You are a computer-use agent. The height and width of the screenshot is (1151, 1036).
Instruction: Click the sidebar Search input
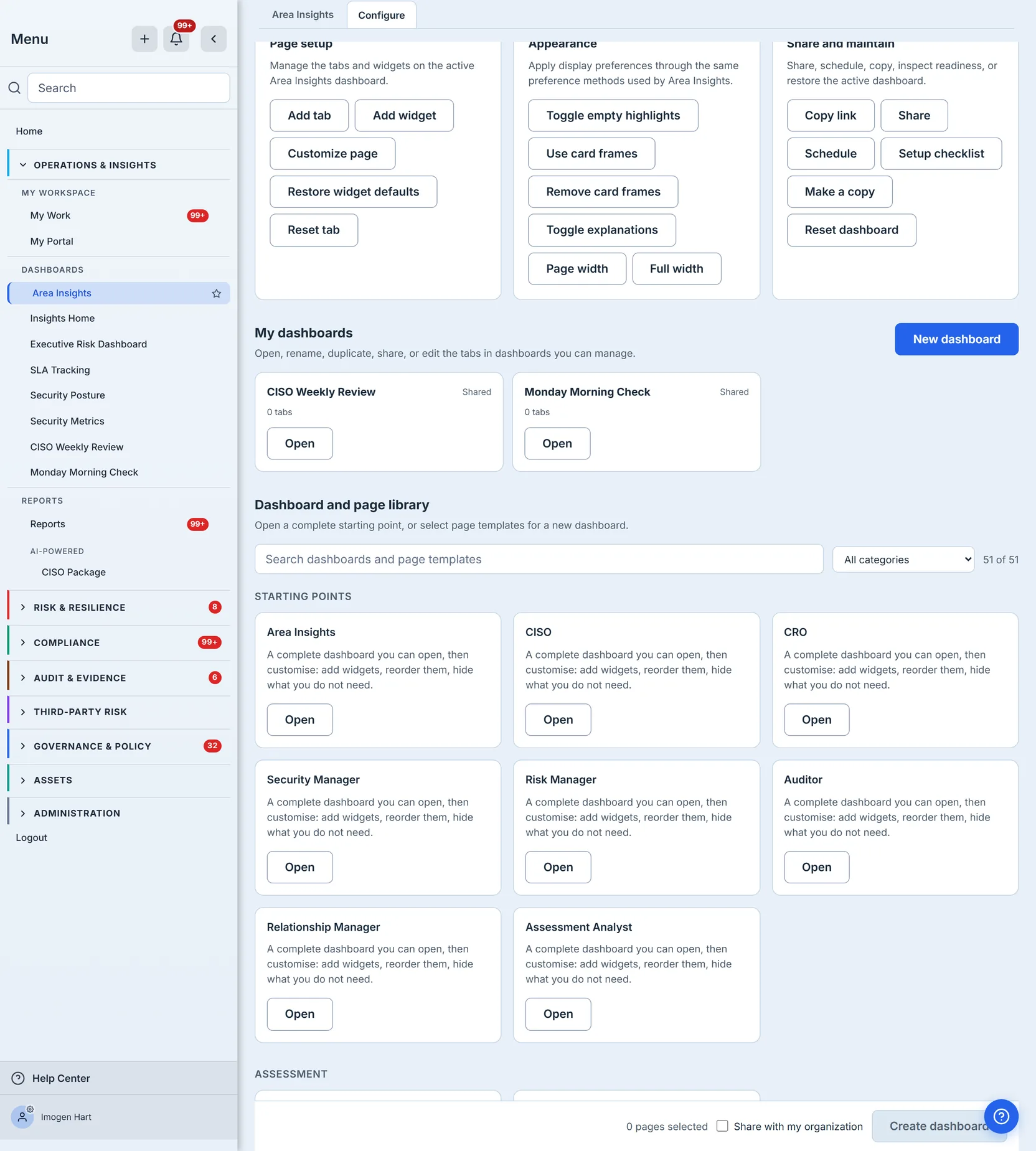(129, 88)
